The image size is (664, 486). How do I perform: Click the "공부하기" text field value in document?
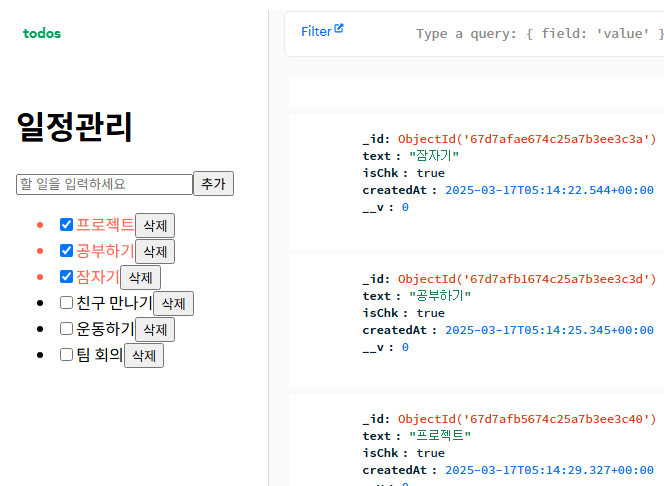pyautogui.click(x=440, y=295)
